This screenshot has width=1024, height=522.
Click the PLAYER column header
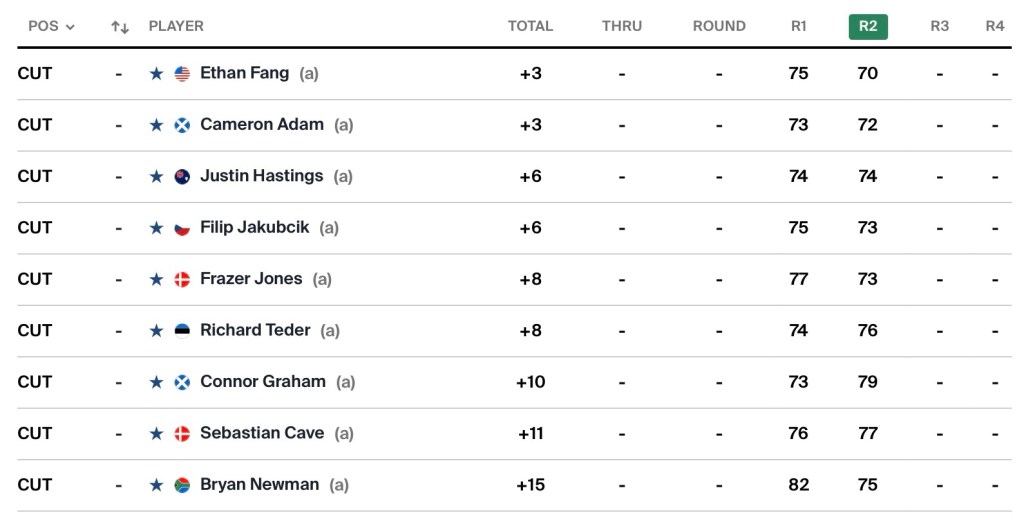pyautogui.click(x=176, y=26)
